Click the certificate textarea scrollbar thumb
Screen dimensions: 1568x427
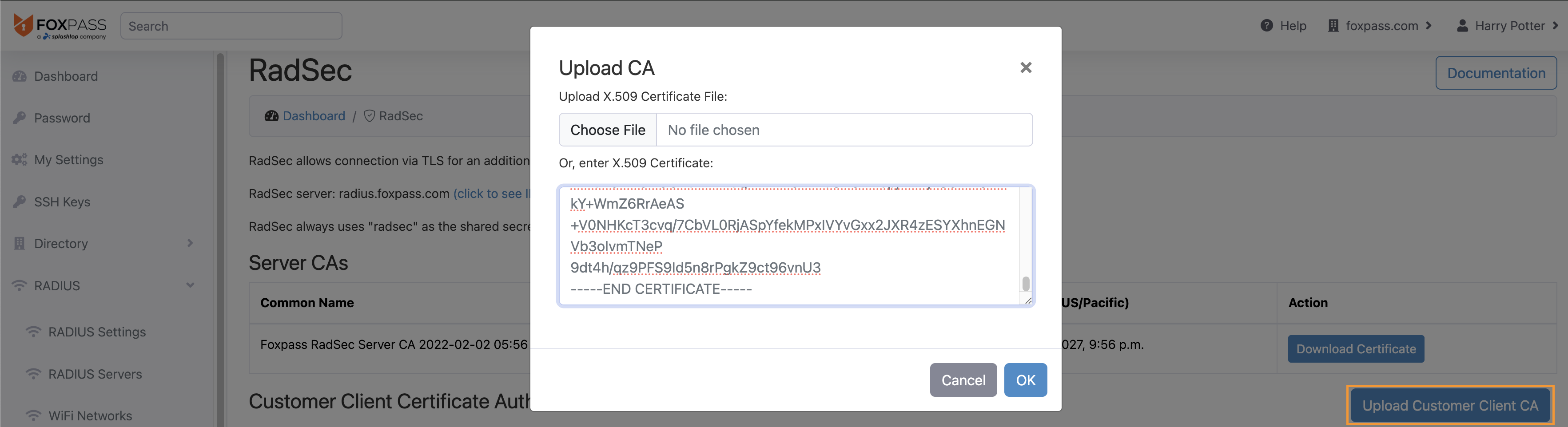coord(1026,284)
